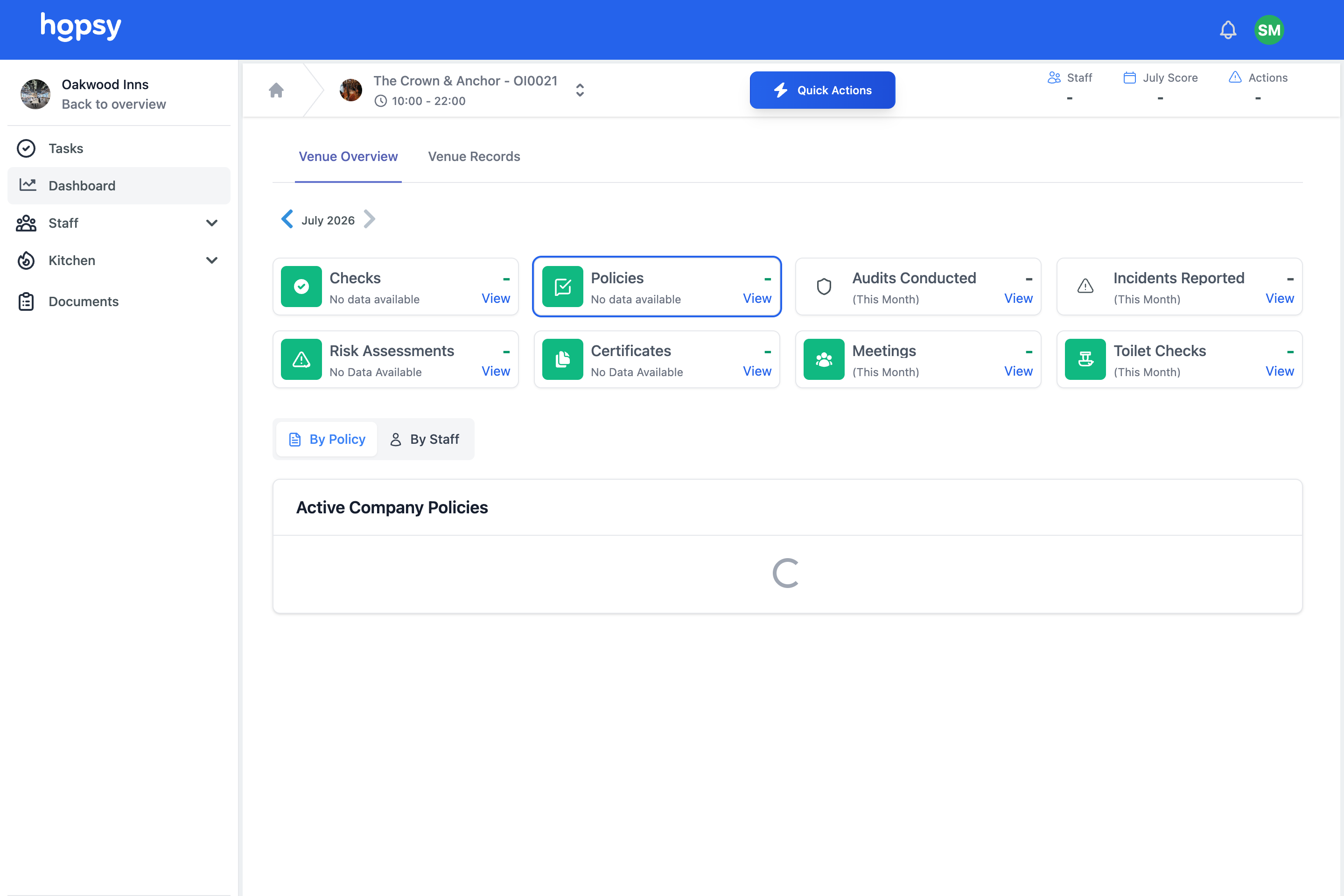Click the Crown & Anchor venue avatar

coord(351,90)
